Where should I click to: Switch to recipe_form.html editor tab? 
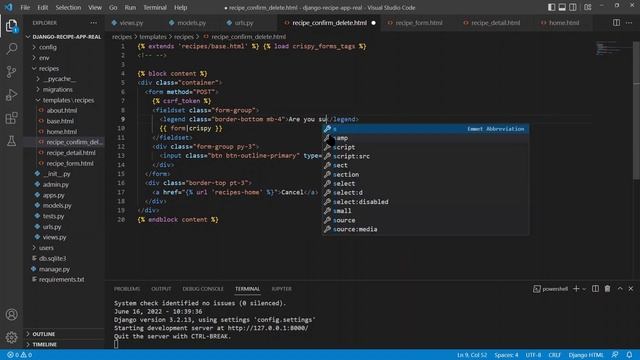[x=419, y=23]
